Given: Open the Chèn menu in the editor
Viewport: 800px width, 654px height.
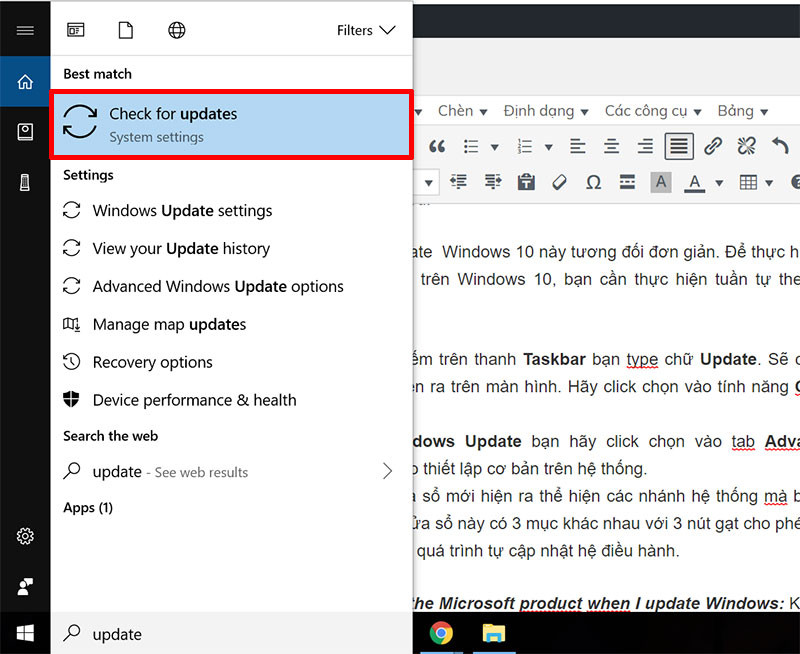Looking at the screenshot, I should click(462, 111).
